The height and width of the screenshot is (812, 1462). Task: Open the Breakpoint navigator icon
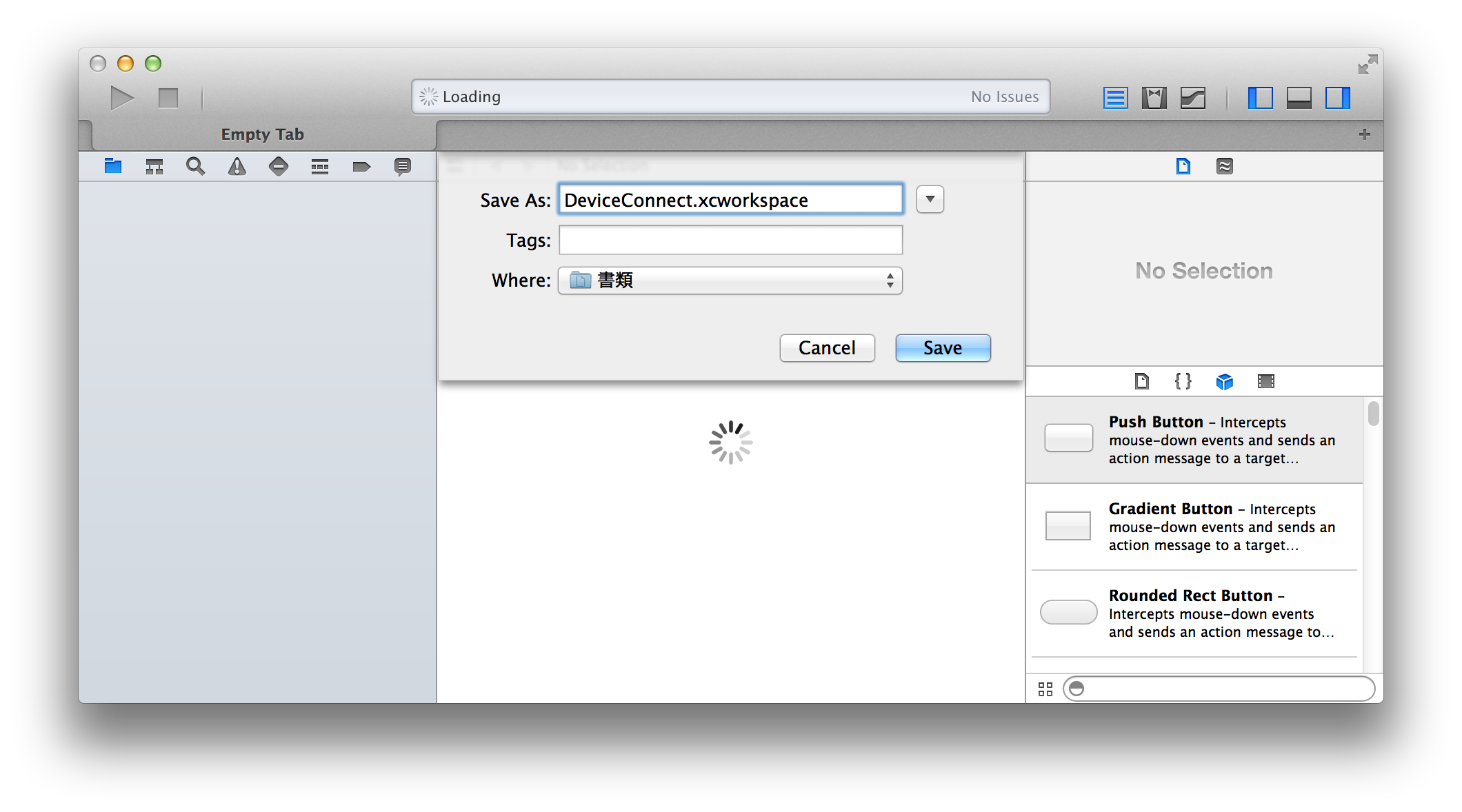(x=361, y=166)
